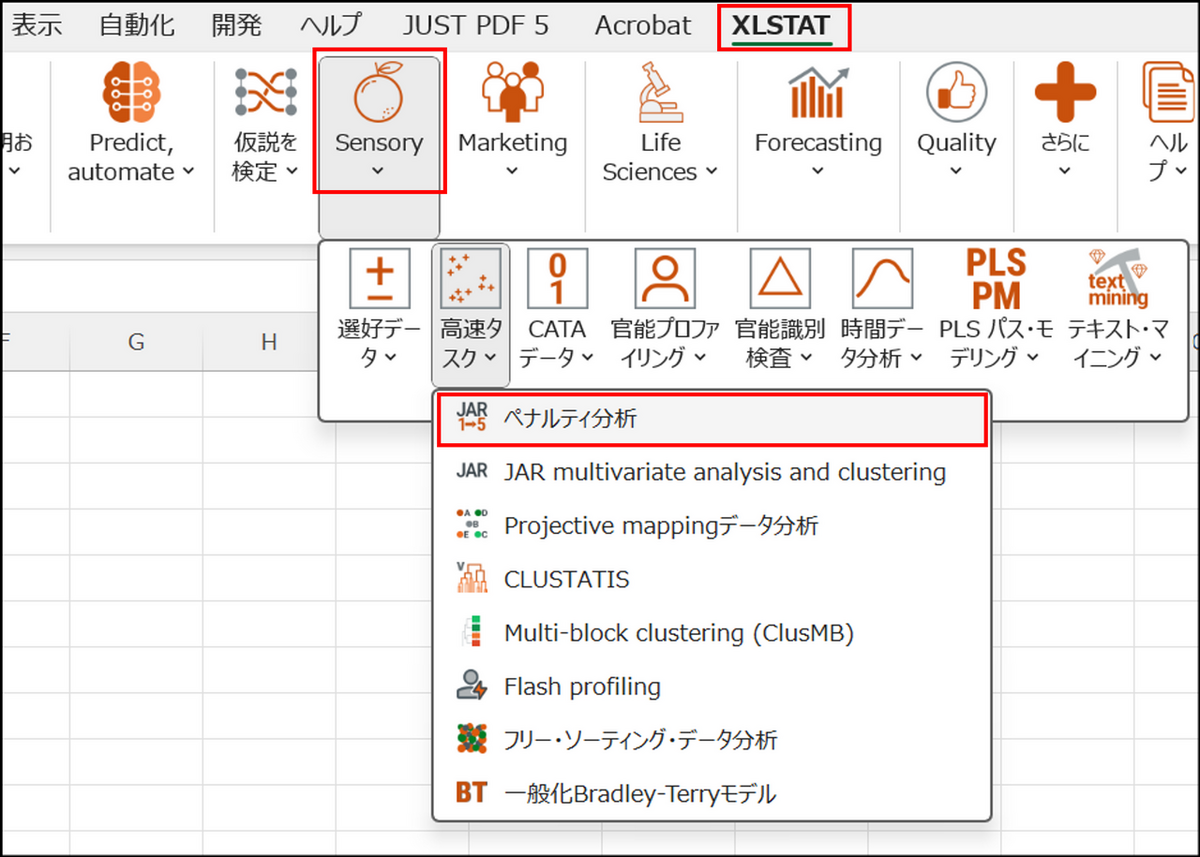This screenshot has width=1200, height=857.
Task: Open the Acrobat ribbon tab
Action: point(642,26)
